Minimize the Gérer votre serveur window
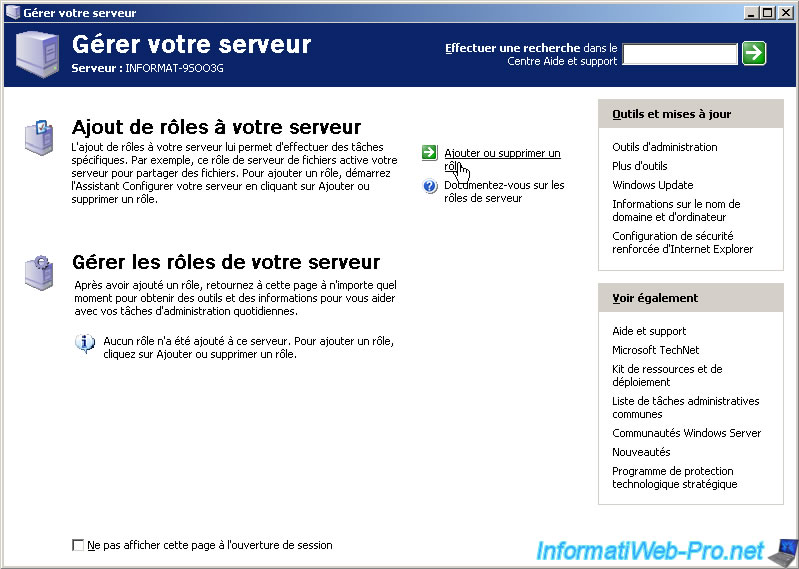 [x=751, y=13]
